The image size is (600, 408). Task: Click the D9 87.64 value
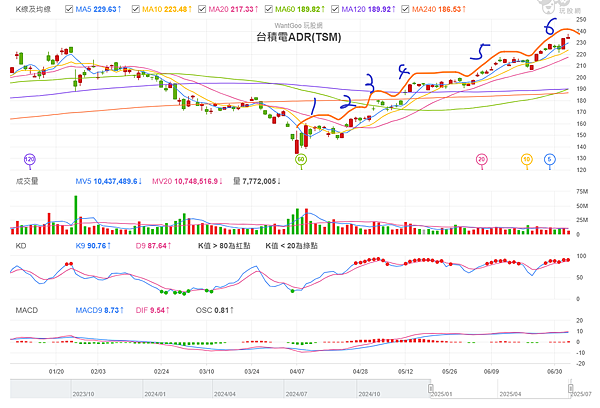pyautogui.click(x=153, y=246)
